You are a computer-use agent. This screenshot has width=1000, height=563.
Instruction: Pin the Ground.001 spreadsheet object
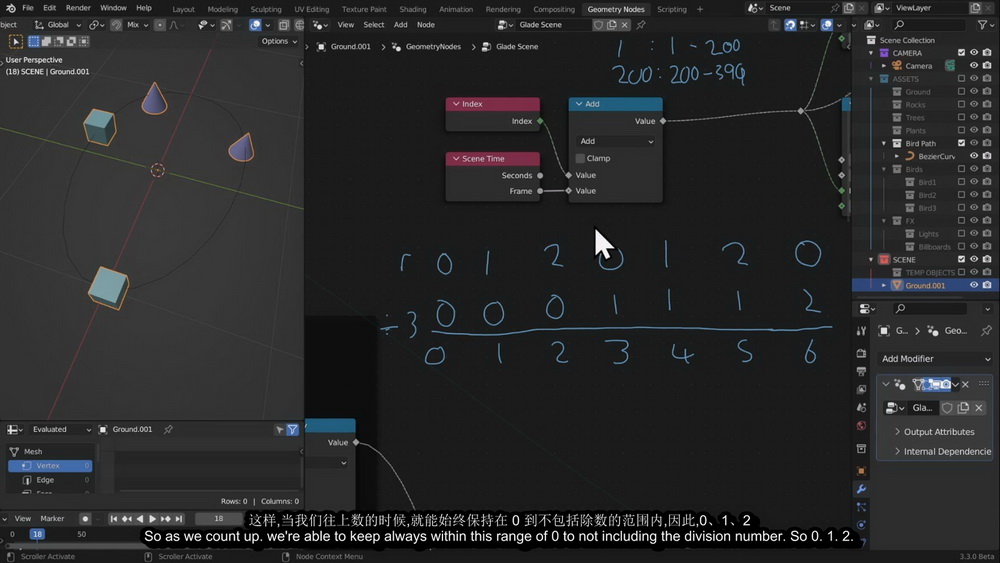click(x=168, y=430)
